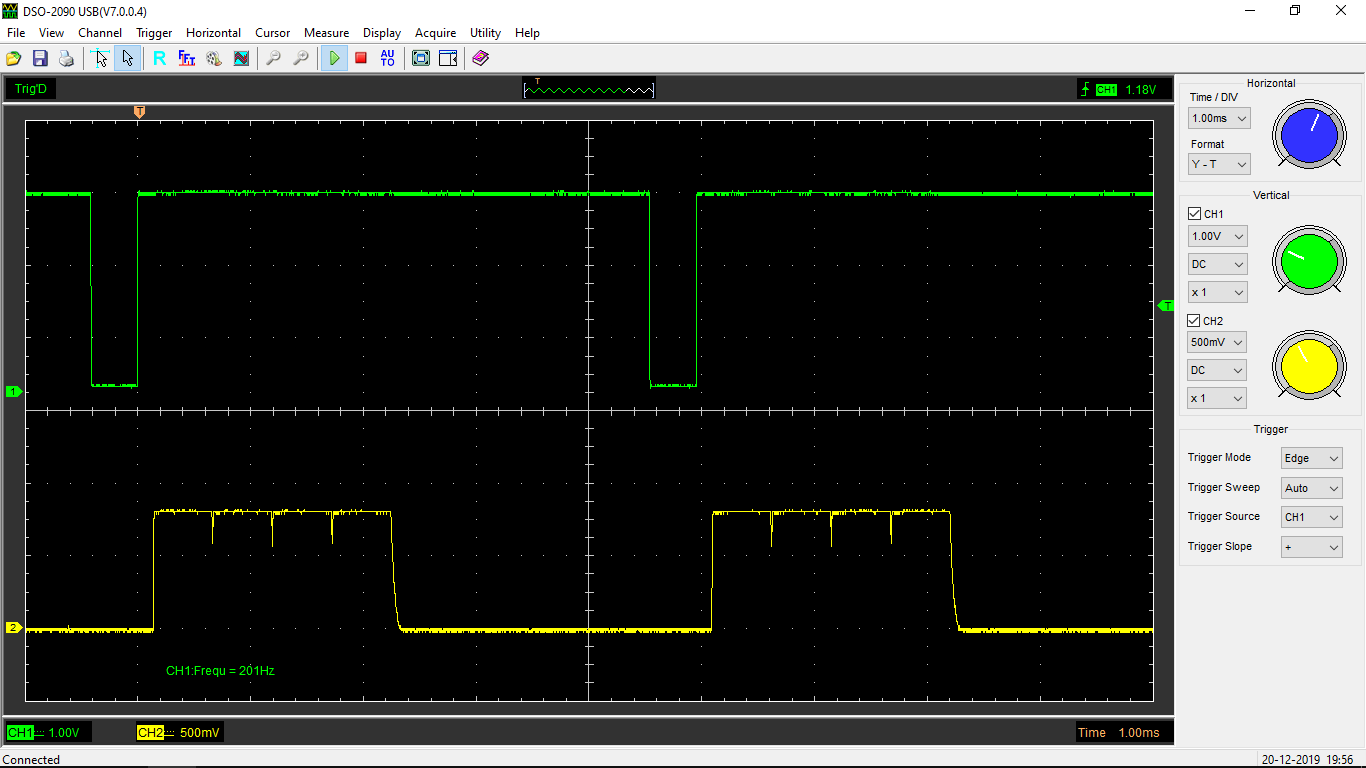Click the yellow CH2 vertical knob
Viewport: 1366px width, 768px height.
[x=1309, y=367]
